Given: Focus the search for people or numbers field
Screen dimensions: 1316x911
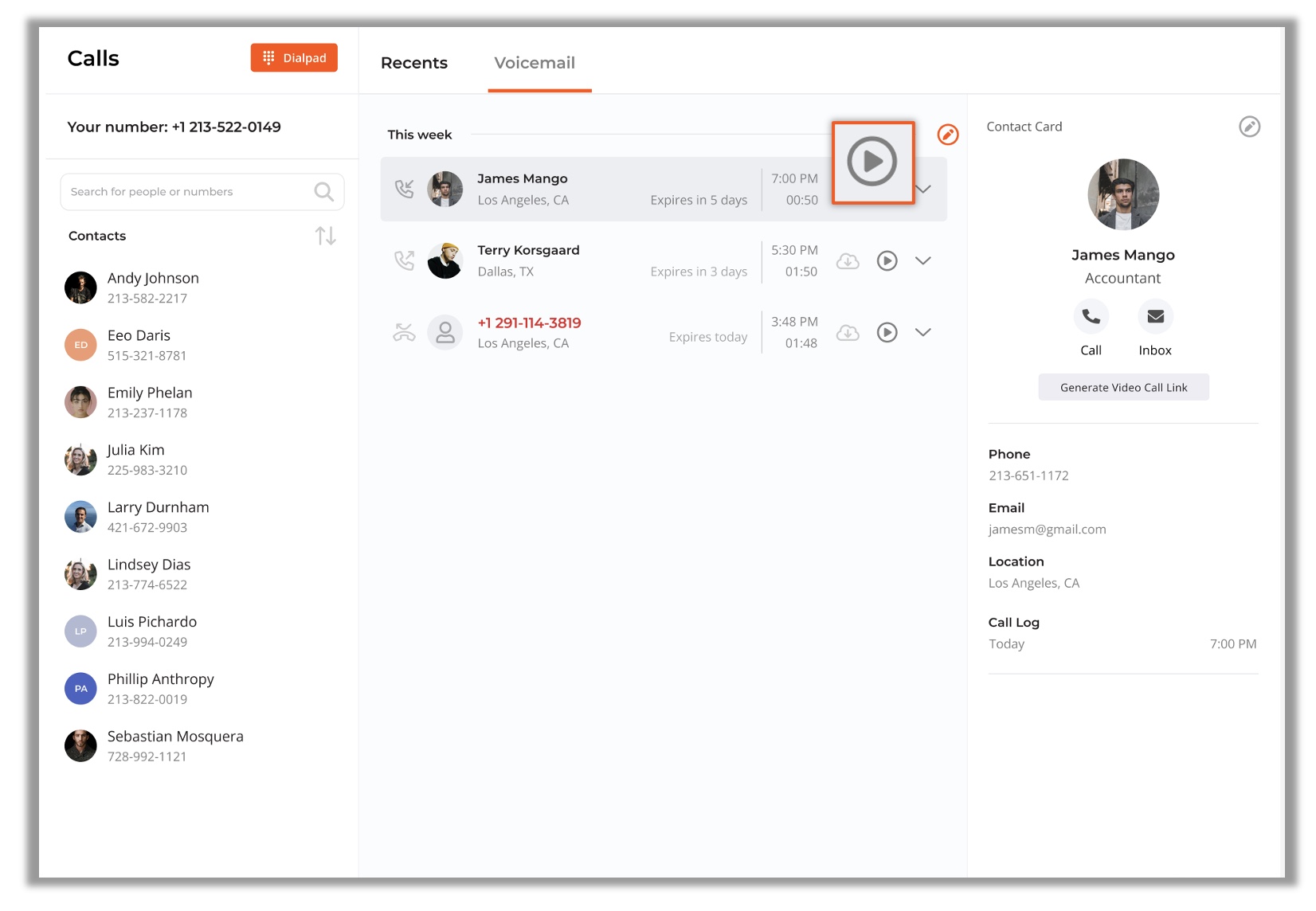Looking at the screenshot, I should pos(202,192).
